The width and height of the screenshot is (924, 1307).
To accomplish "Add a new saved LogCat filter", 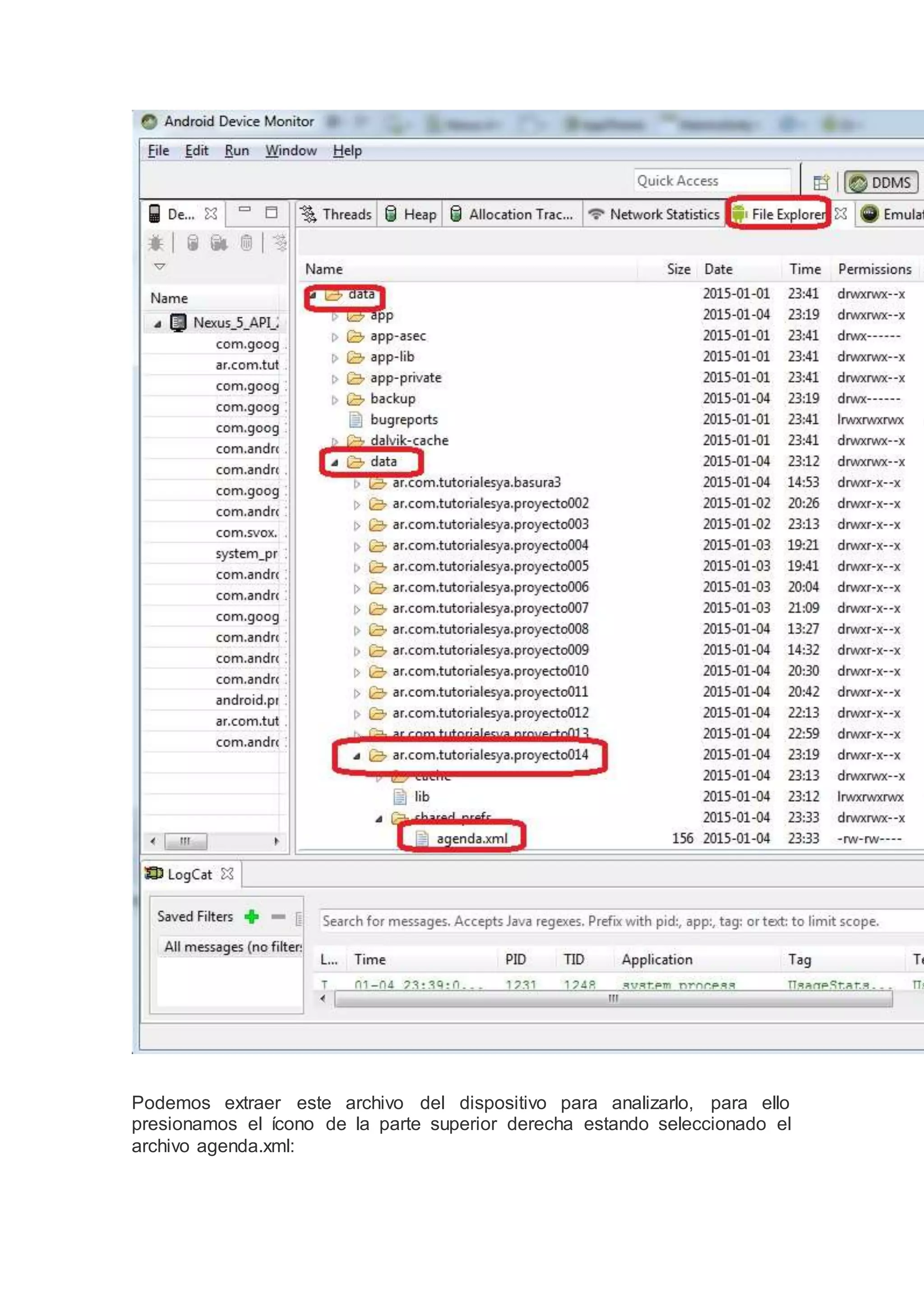I will pyautogui.click(x=251, y=917).
